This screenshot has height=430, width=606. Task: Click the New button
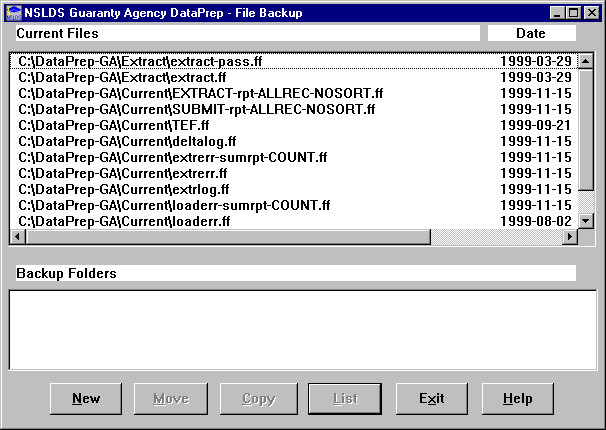point(86,398)
